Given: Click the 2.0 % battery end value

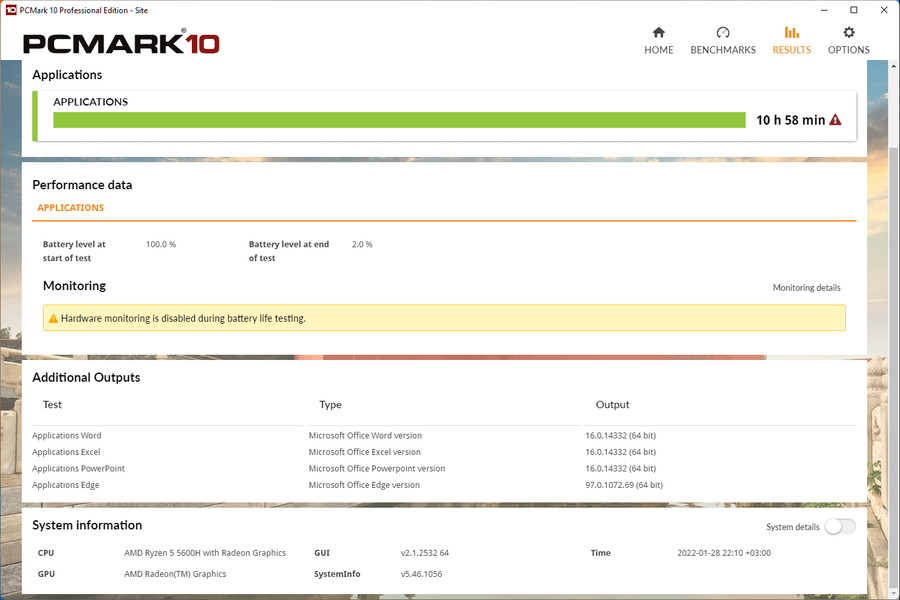Looking at the screenshot, I should coord(362,245).
